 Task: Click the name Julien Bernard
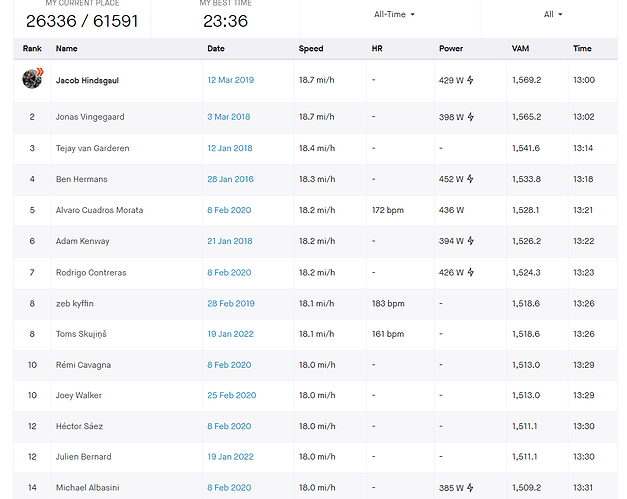tap(83, 457)
